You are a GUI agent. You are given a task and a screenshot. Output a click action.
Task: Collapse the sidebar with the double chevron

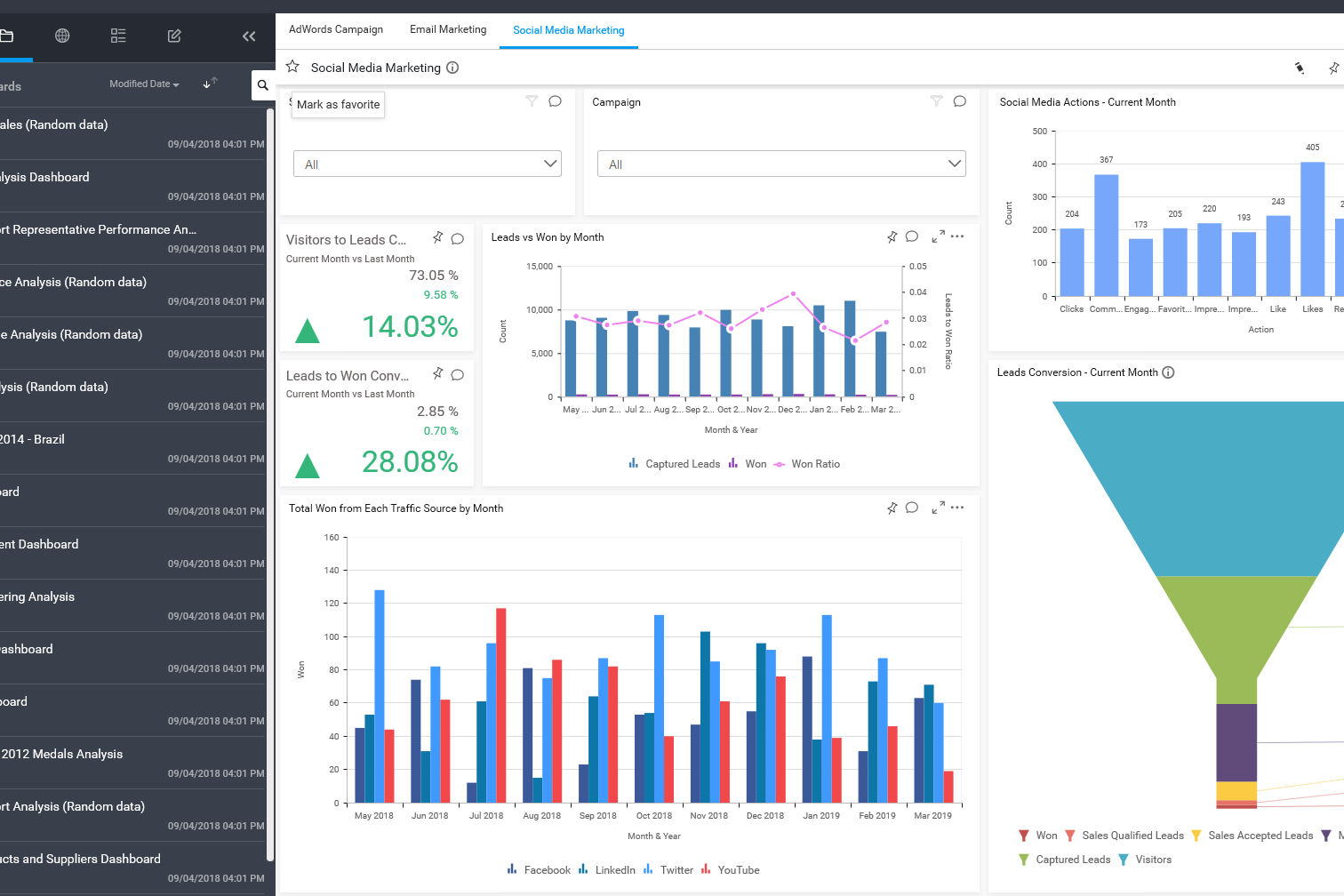[x=249, y=36]
